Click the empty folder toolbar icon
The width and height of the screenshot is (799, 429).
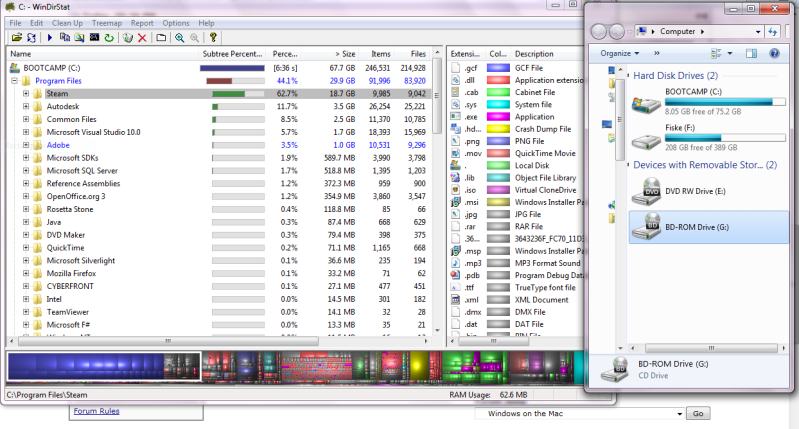coord(161,38)
